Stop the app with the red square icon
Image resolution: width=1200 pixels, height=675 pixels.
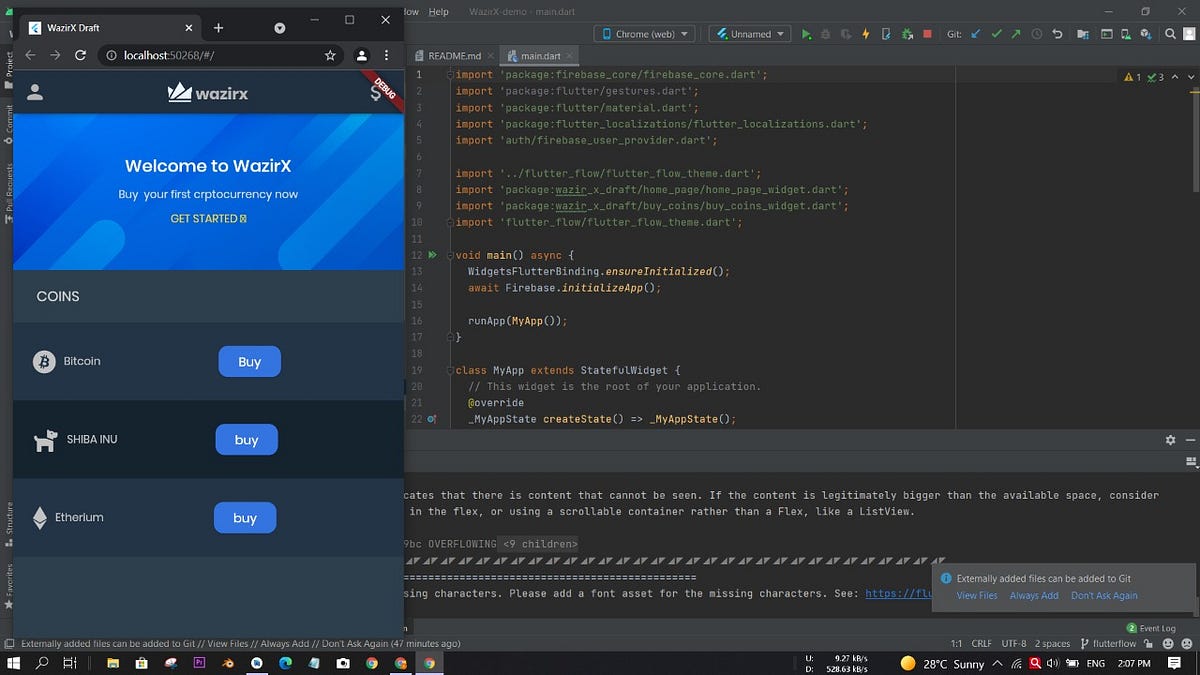tap(927, 33)
